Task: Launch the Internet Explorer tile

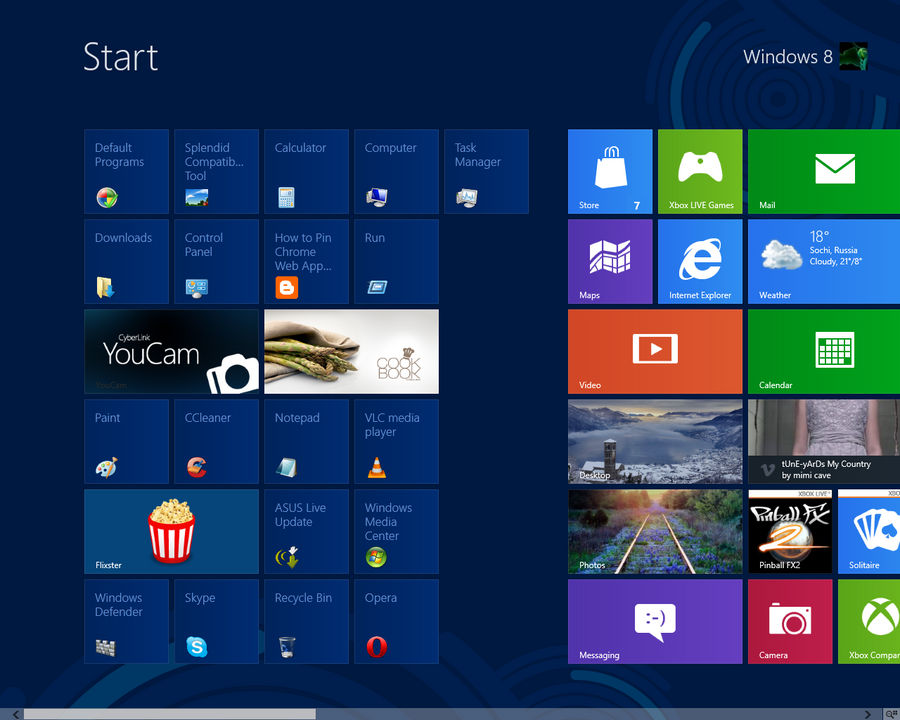Action: click(700, 262)
